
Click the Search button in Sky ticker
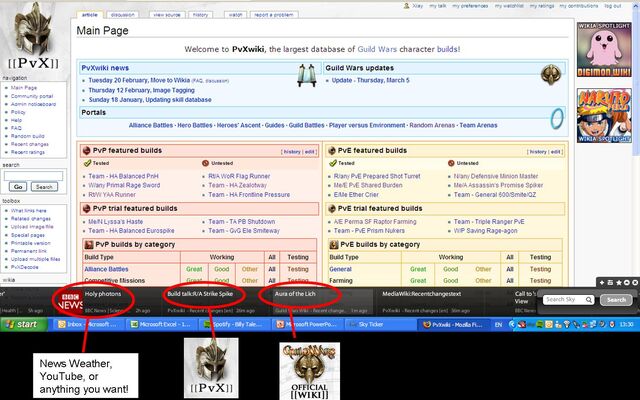pyautogui.click(x=616, y=300)
